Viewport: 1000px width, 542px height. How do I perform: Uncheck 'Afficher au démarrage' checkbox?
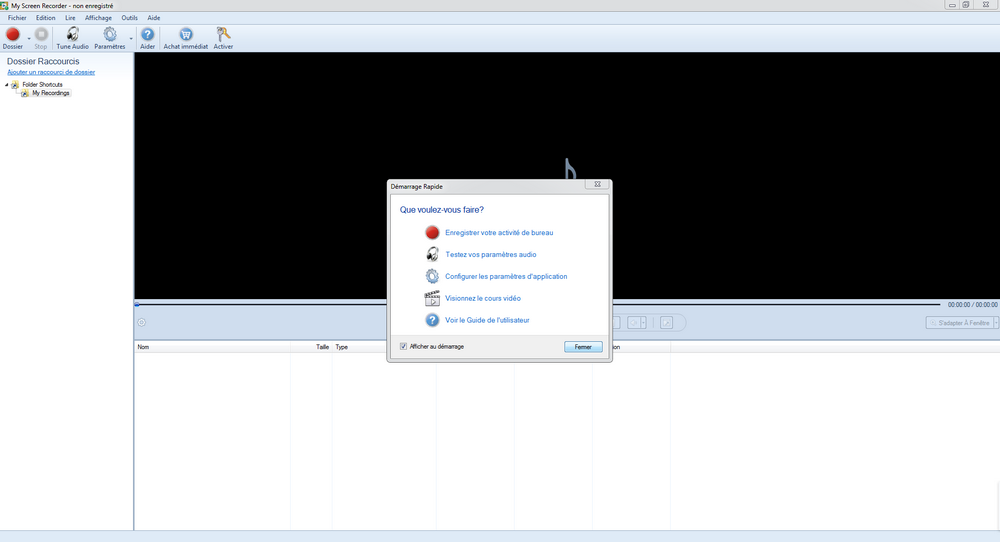[403, 346]
